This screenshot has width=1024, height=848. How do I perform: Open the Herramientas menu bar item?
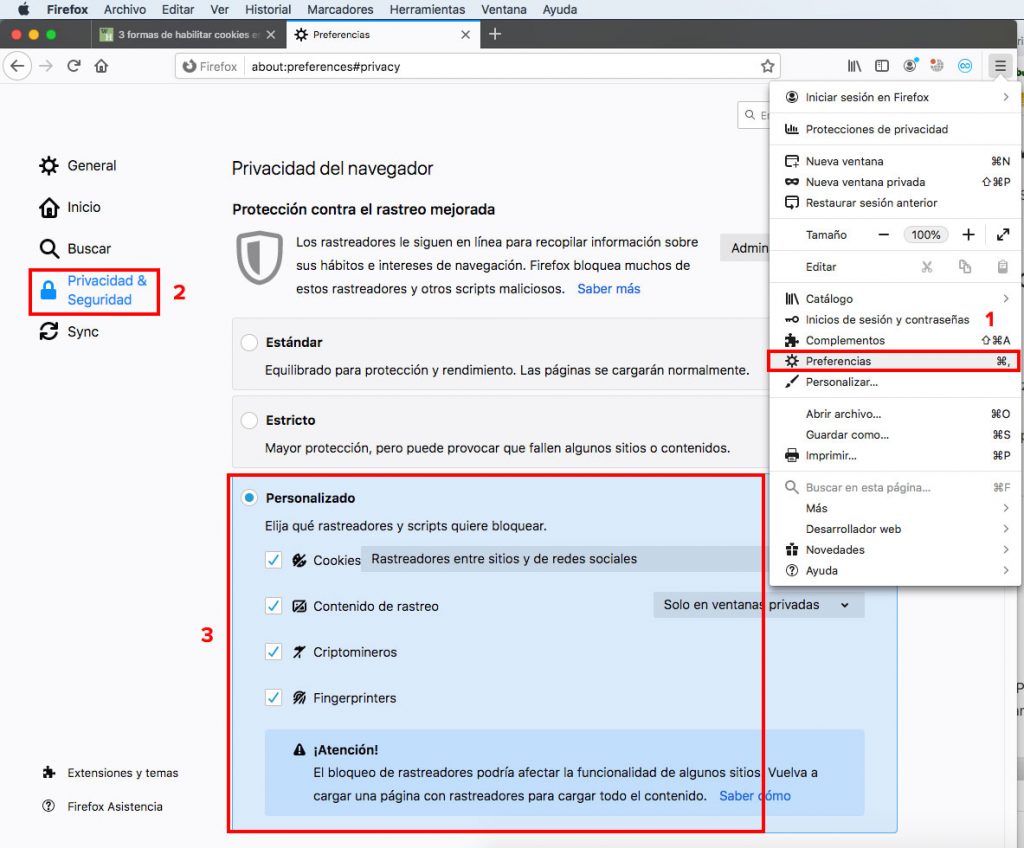(427, 10)
